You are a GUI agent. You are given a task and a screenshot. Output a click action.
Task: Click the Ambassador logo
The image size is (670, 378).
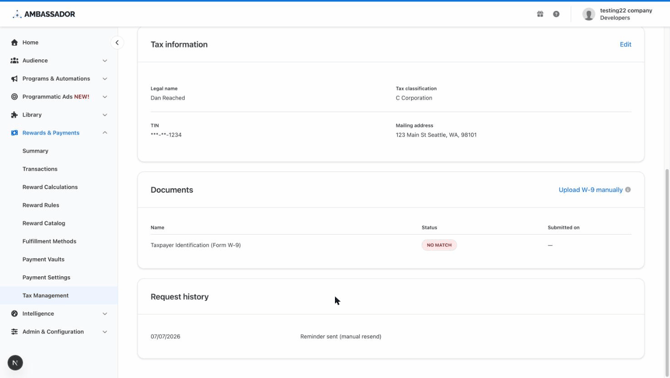point(44,14)
